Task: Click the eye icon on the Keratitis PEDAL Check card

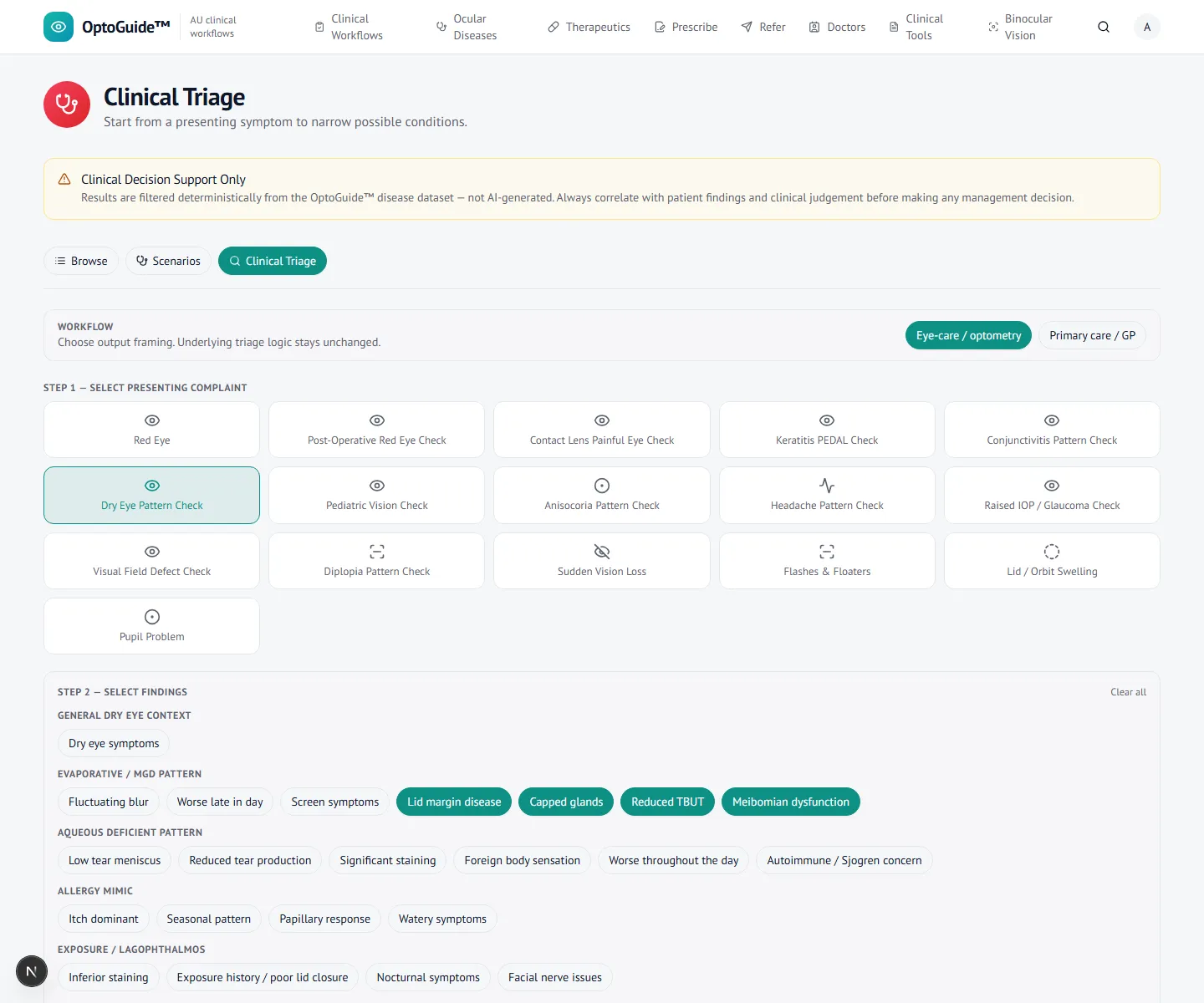Action: pyautogui.click(x=827, y=420)
